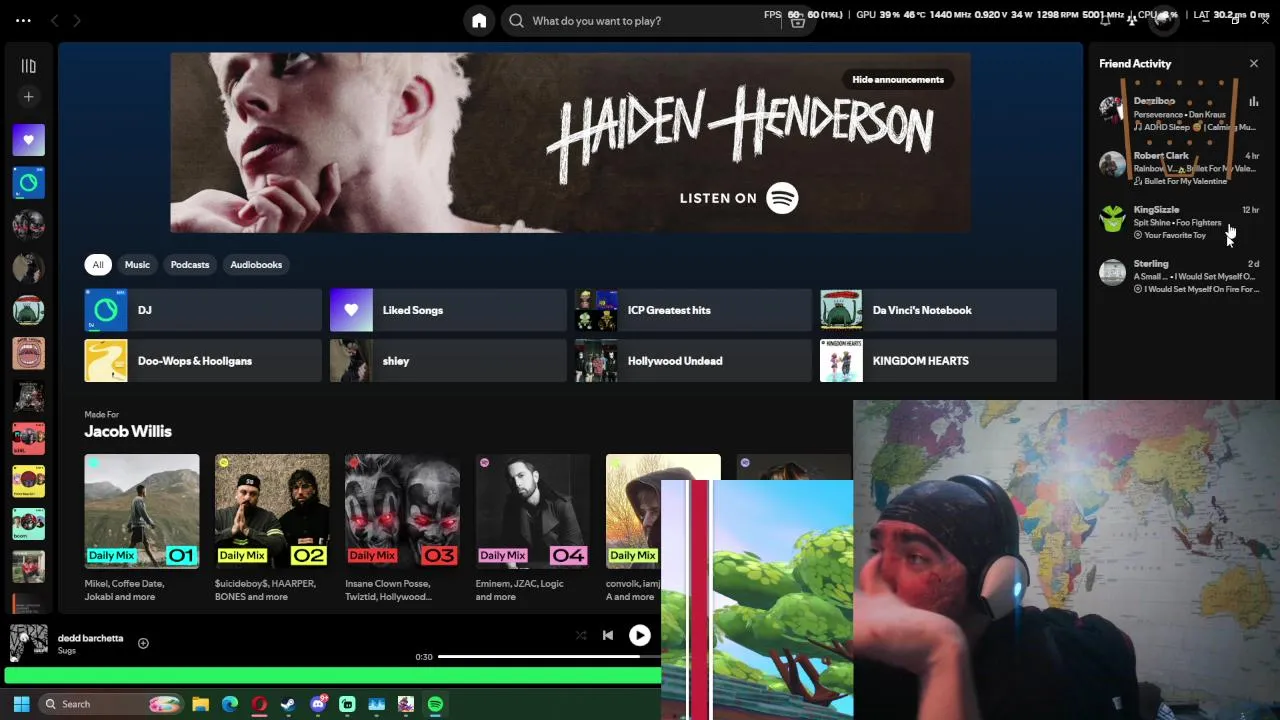The width and height of the screenshot is (1280, 720).
Task: Go forward with the right arrow
Action: coord(77,20)
